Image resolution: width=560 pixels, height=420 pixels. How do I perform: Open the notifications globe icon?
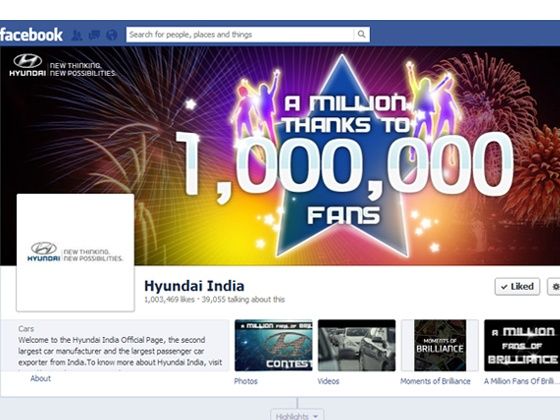112,35
